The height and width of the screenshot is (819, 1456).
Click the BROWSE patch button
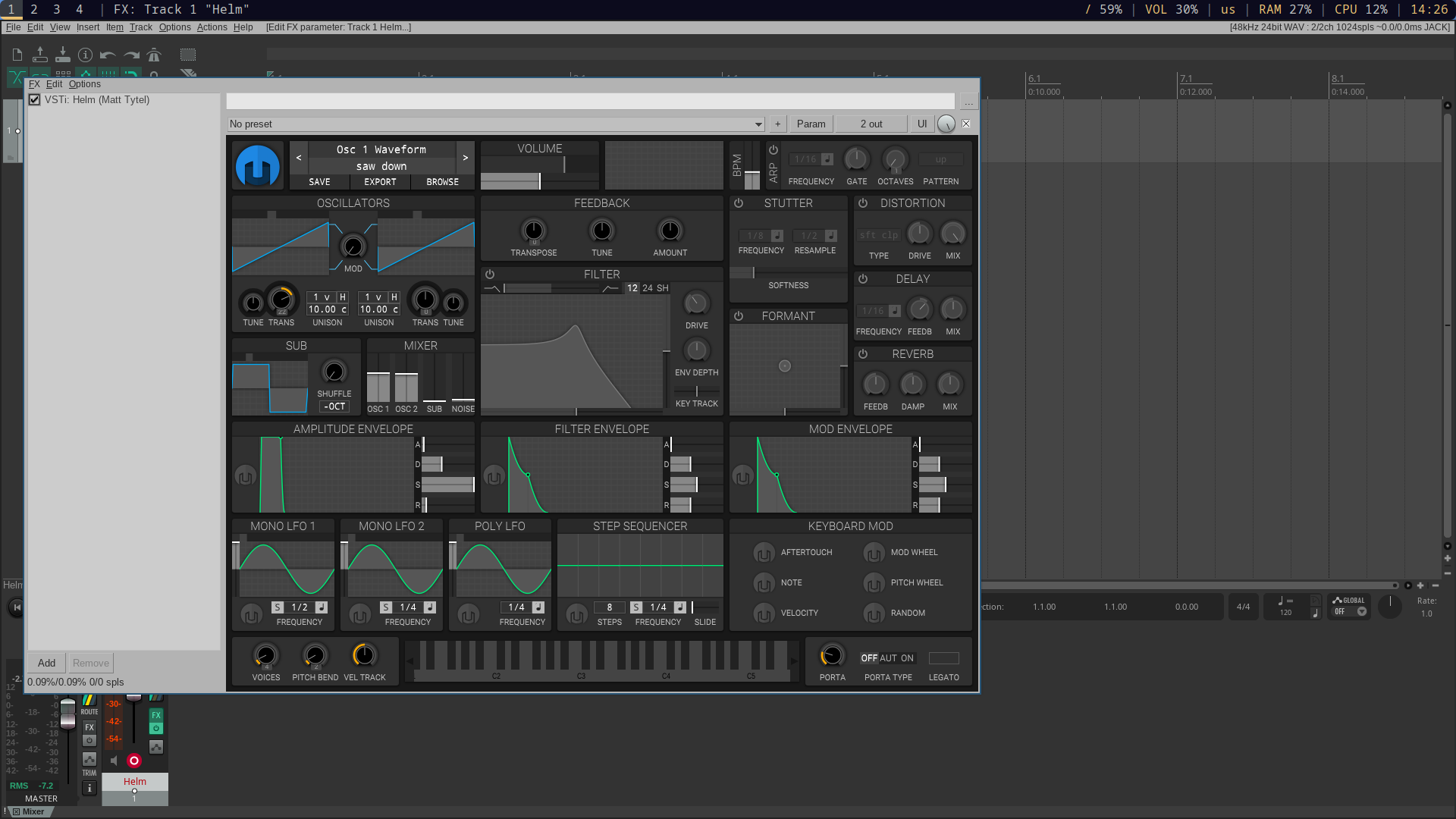point(442,182)
